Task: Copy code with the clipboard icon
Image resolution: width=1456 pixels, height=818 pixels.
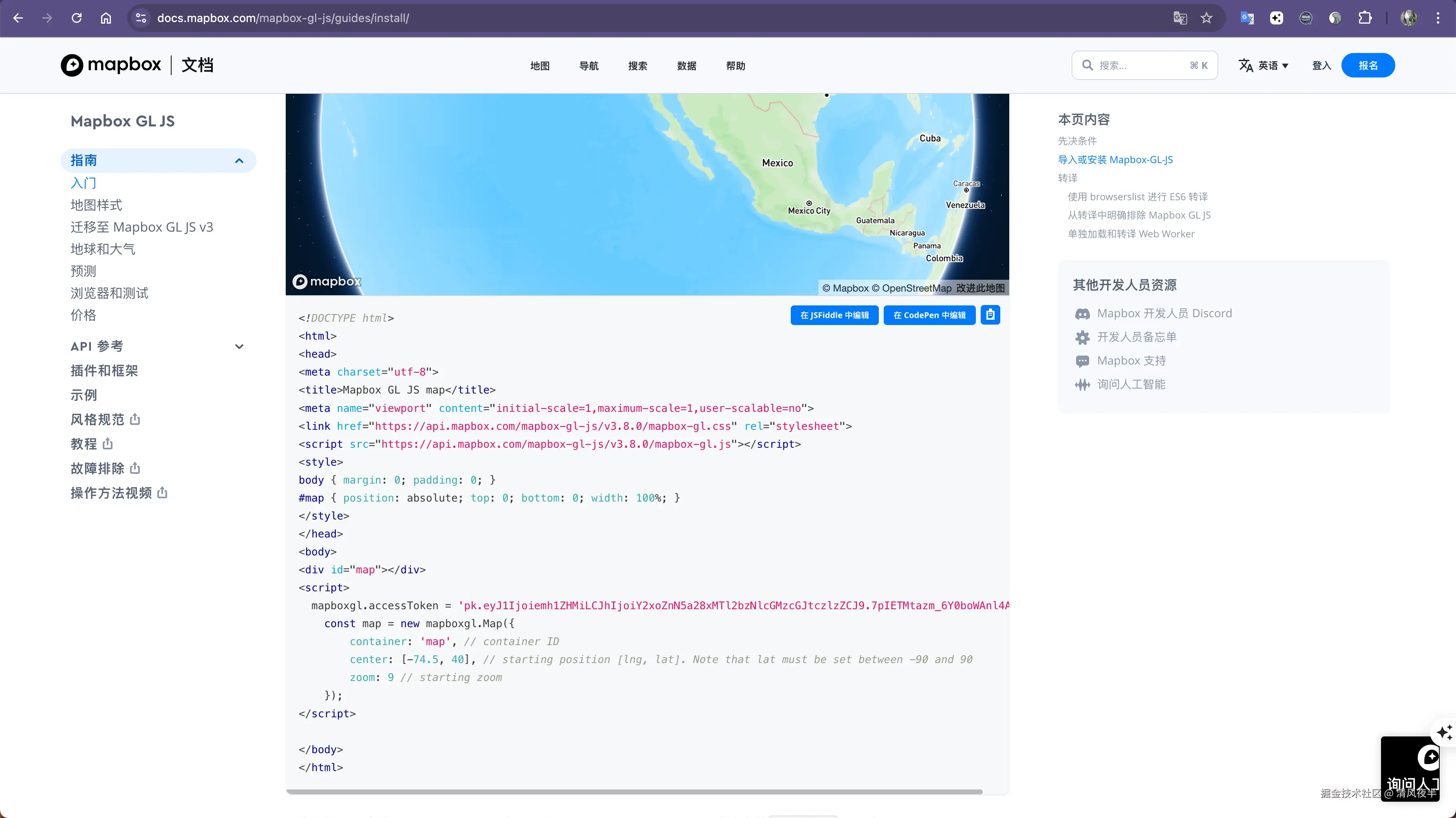Action: pyautogui.click(x=990, y=315)
